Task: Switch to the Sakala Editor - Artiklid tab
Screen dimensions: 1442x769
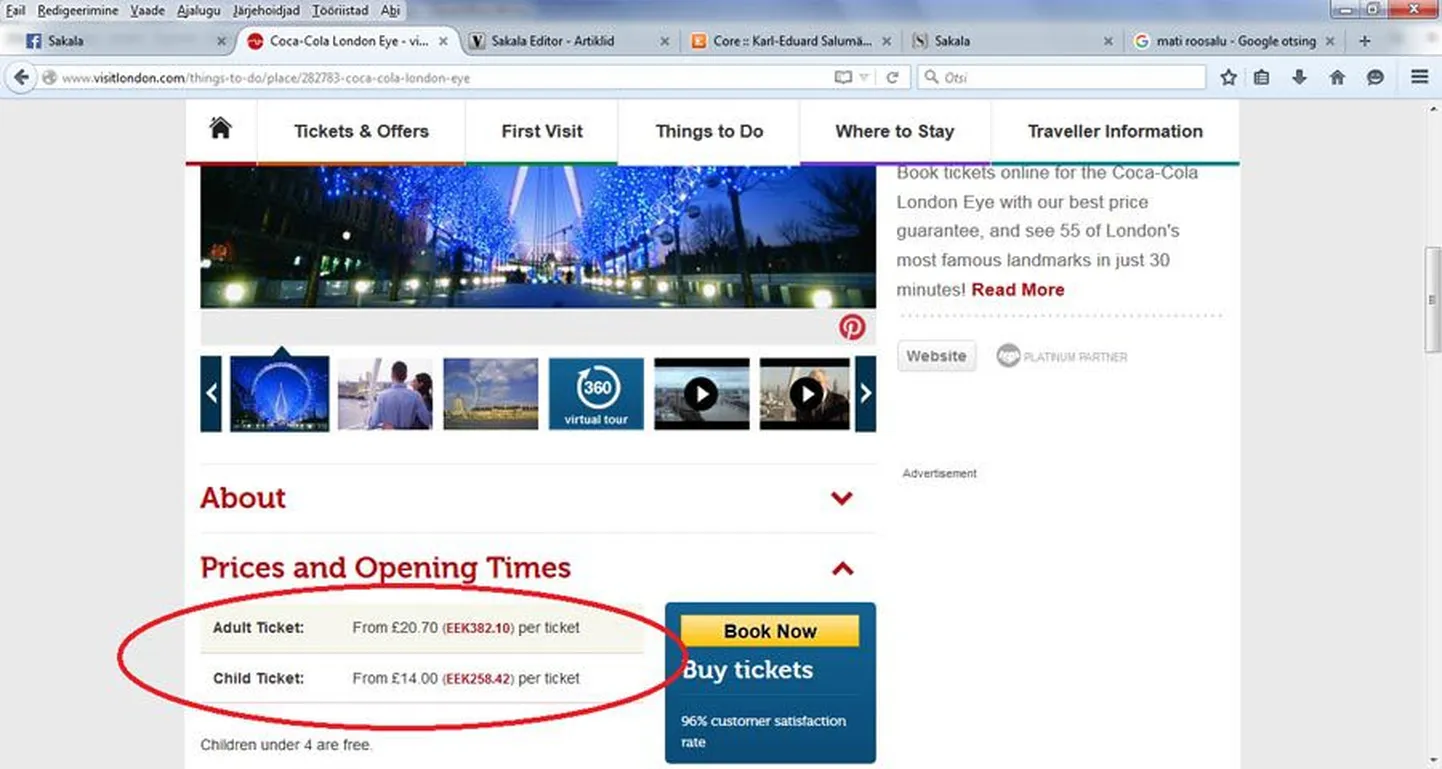Action: coord(569,41)
